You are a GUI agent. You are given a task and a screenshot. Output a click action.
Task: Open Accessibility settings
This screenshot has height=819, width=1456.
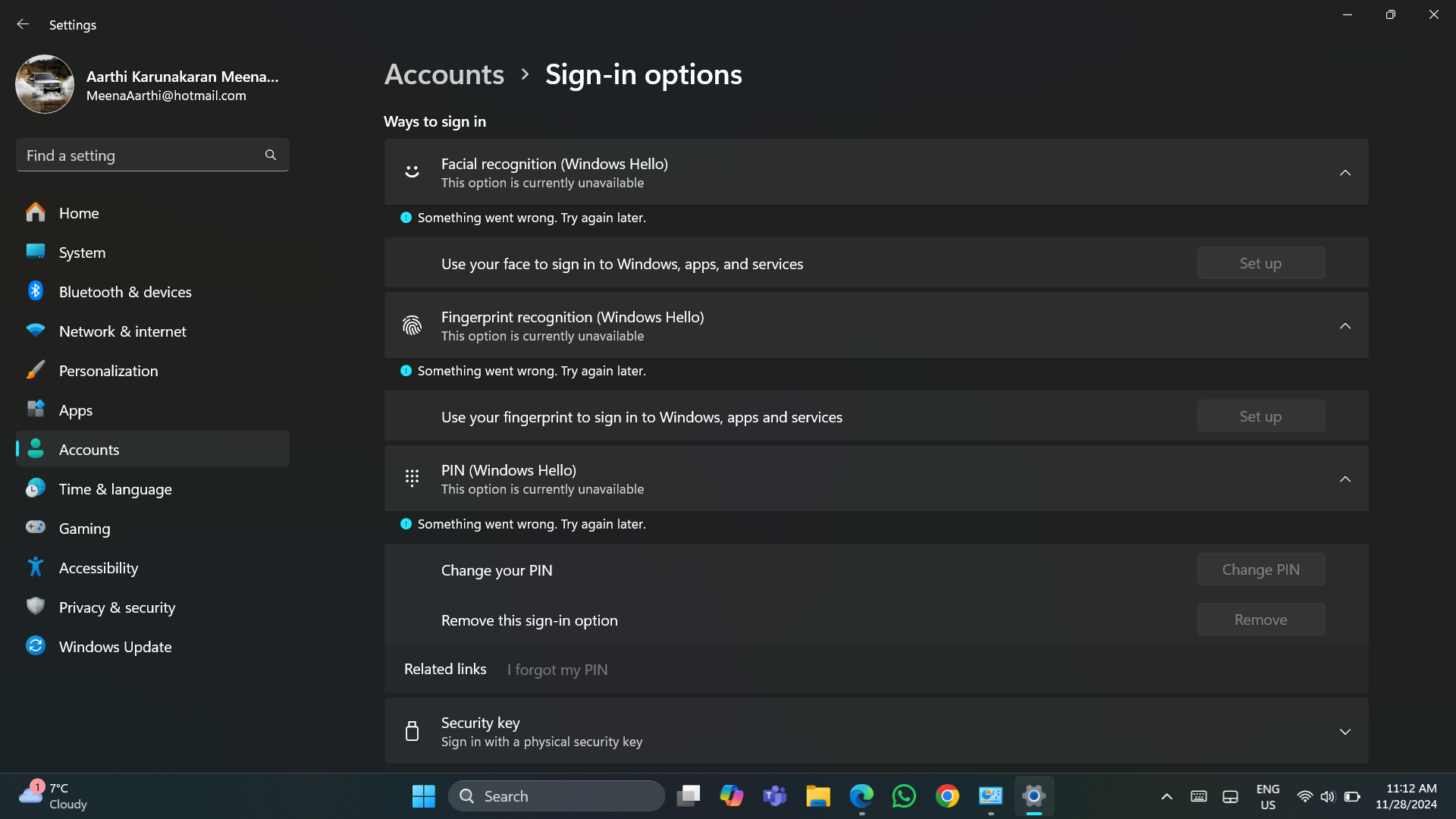click(152, 568)
